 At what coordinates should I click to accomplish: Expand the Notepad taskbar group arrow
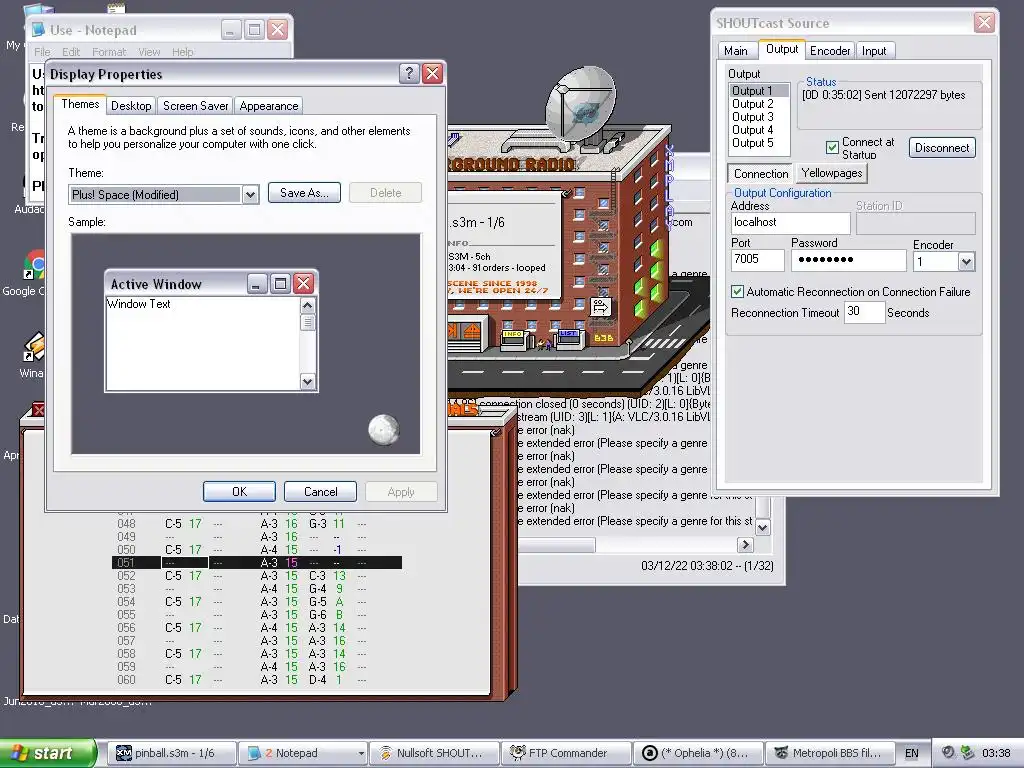pos(360,754)
